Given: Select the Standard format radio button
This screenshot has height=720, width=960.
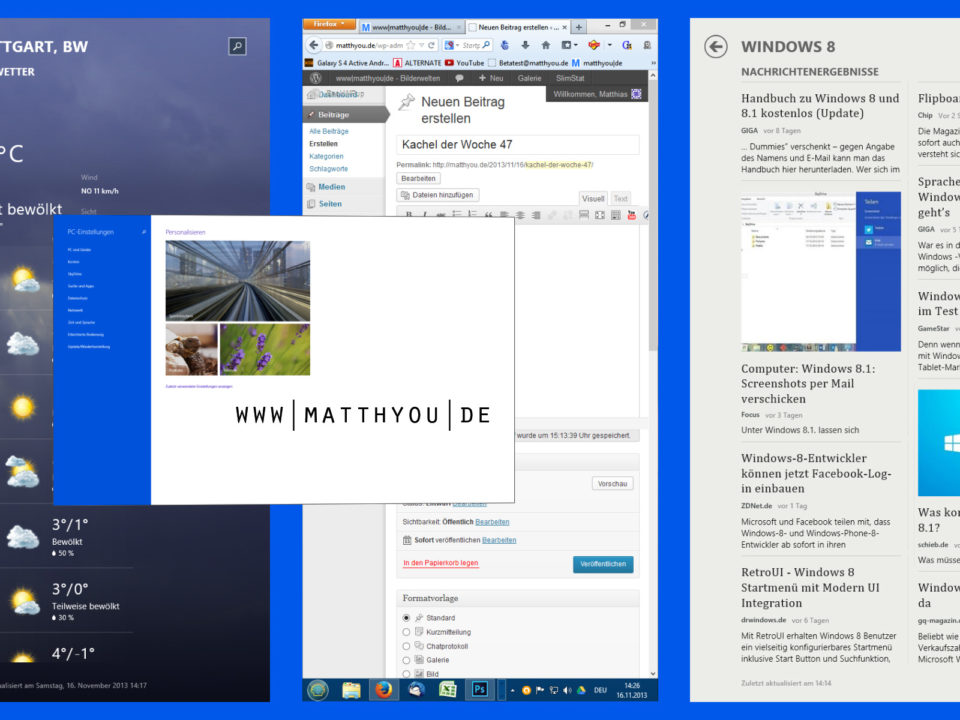Looking at the screenshot, I should [x=406, y=619].
